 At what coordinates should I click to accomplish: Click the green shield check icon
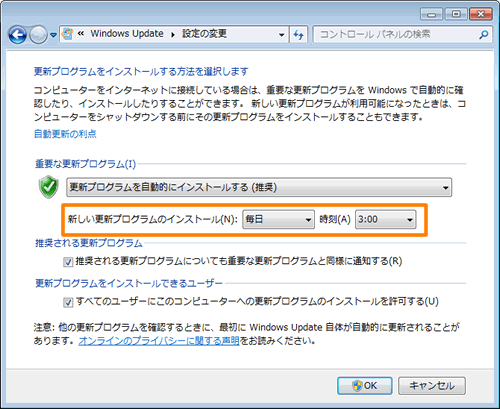[49, 187]
